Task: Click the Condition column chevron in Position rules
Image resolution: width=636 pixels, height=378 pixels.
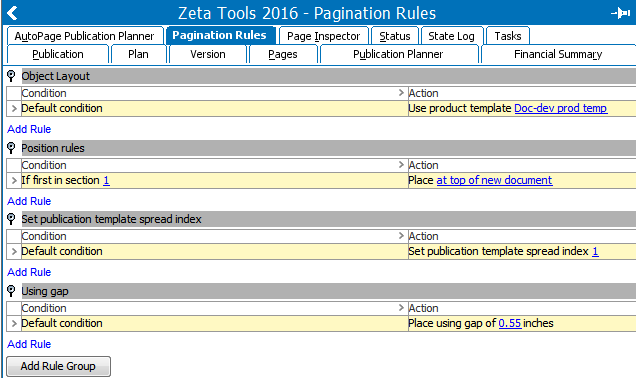Action: [401, 165]
